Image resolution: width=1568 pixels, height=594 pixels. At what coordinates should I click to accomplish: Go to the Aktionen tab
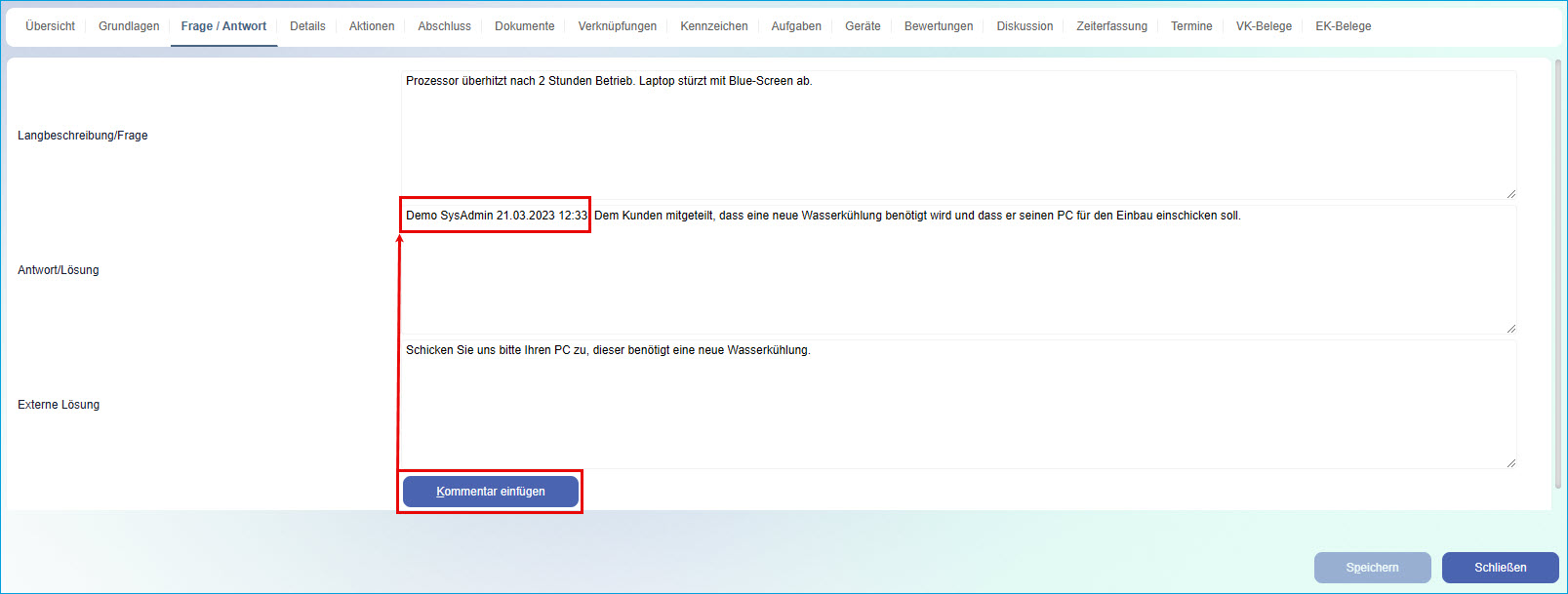[372, 26]
